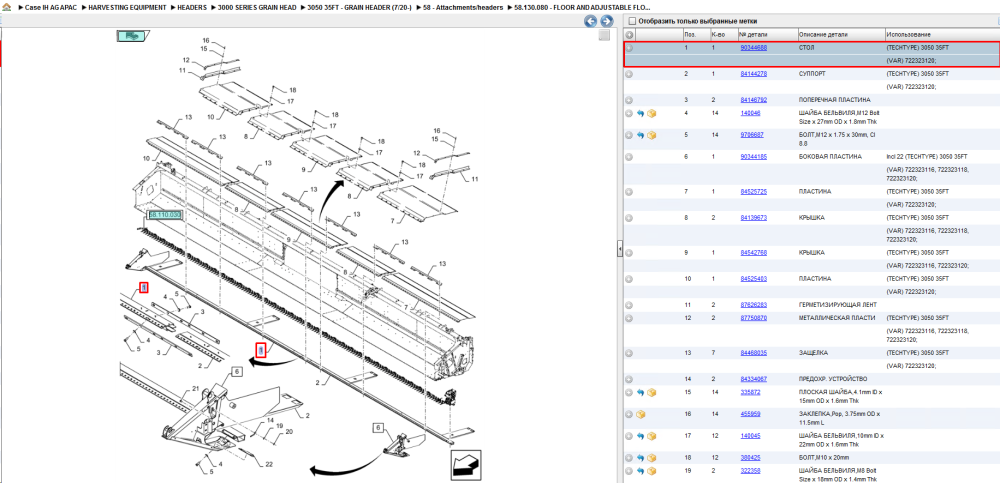The height and width of the screenshot is (483, 1000).
Task: Open 'HARVESTING EQUIPMENT' breadcrumb
Action: pos(127,7)
